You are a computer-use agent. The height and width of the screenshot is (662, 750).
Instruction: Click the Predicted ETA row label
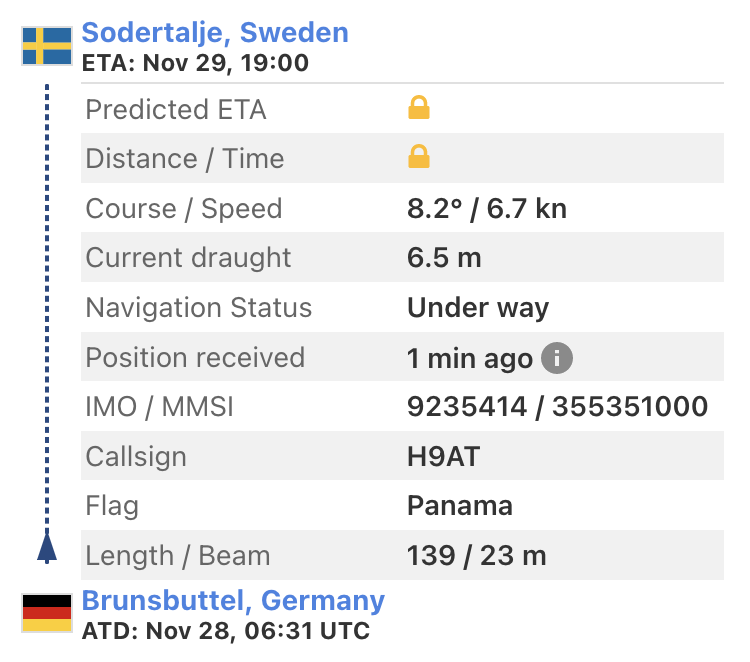coord(176,109)
